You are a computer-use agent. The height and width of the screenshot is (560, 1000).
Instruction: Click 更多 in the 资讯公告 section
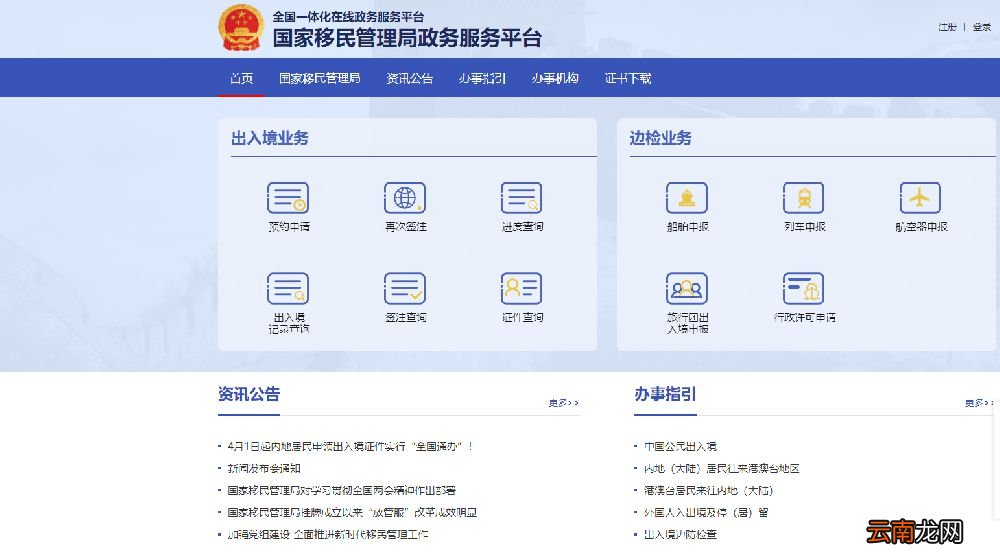564,403
